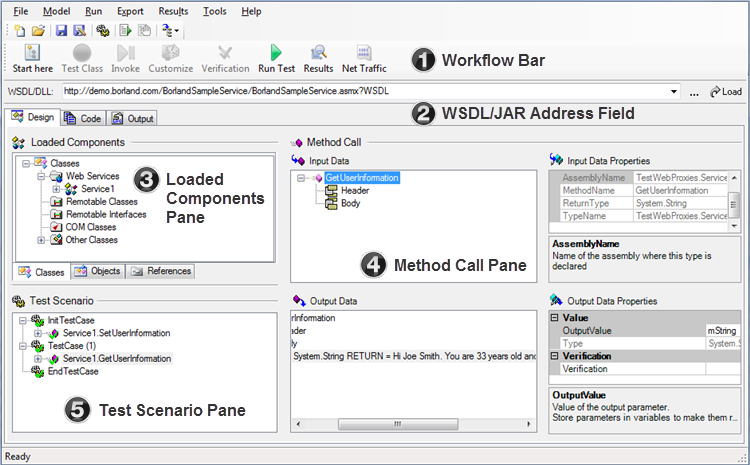The image size is (750, 465).
Task: Click the Run Test green arrow
Action: point(276,59)
